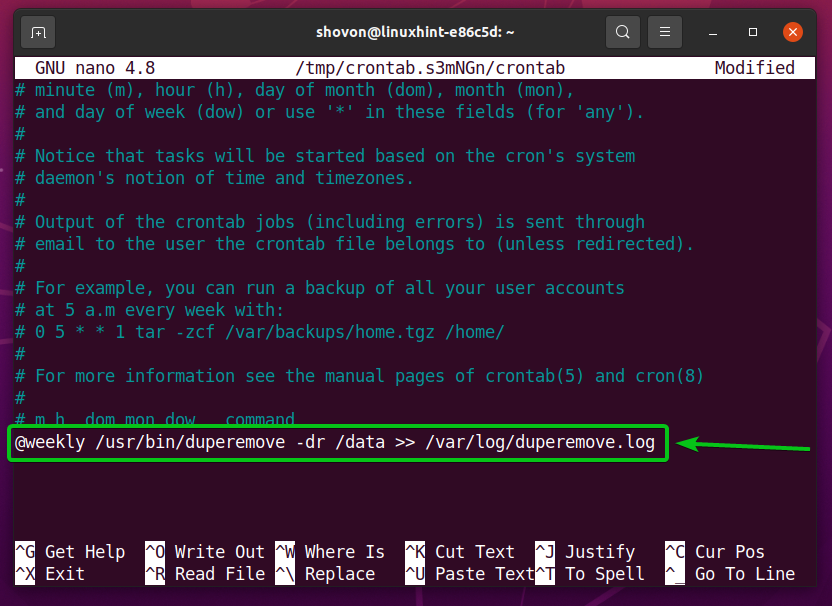Click the /tmp/crontab.s3mNGn/crontab filename
This screenshot has width=832, height=606.
[430, 68]
